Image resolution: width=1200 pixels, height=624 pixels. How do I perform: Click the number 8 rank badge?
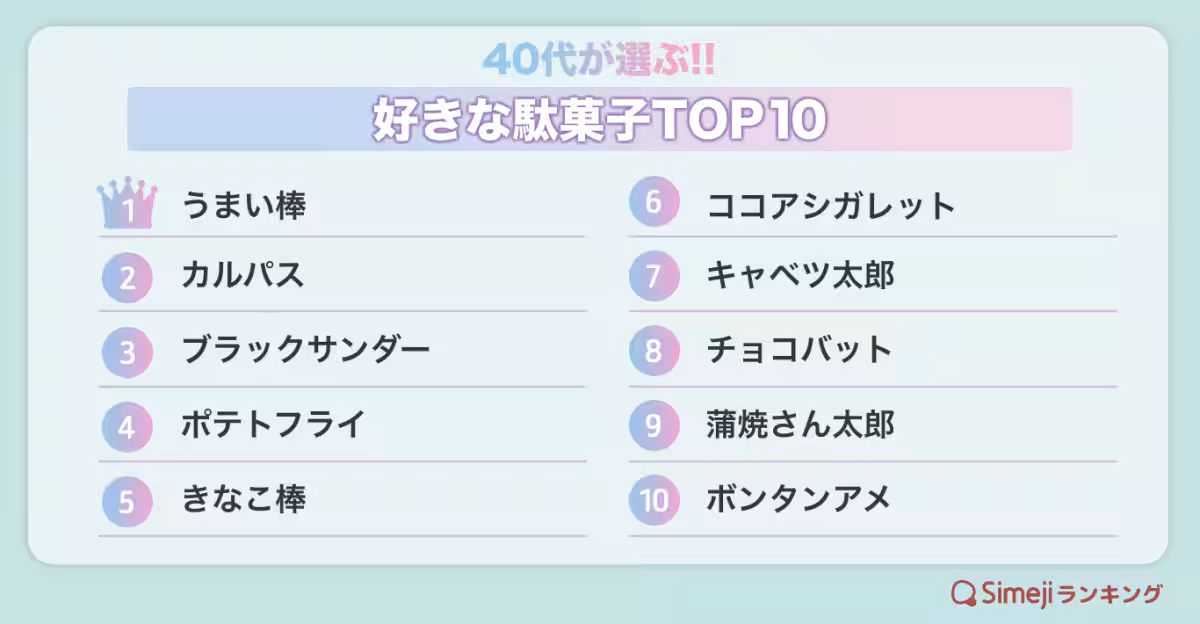point(653,351)
